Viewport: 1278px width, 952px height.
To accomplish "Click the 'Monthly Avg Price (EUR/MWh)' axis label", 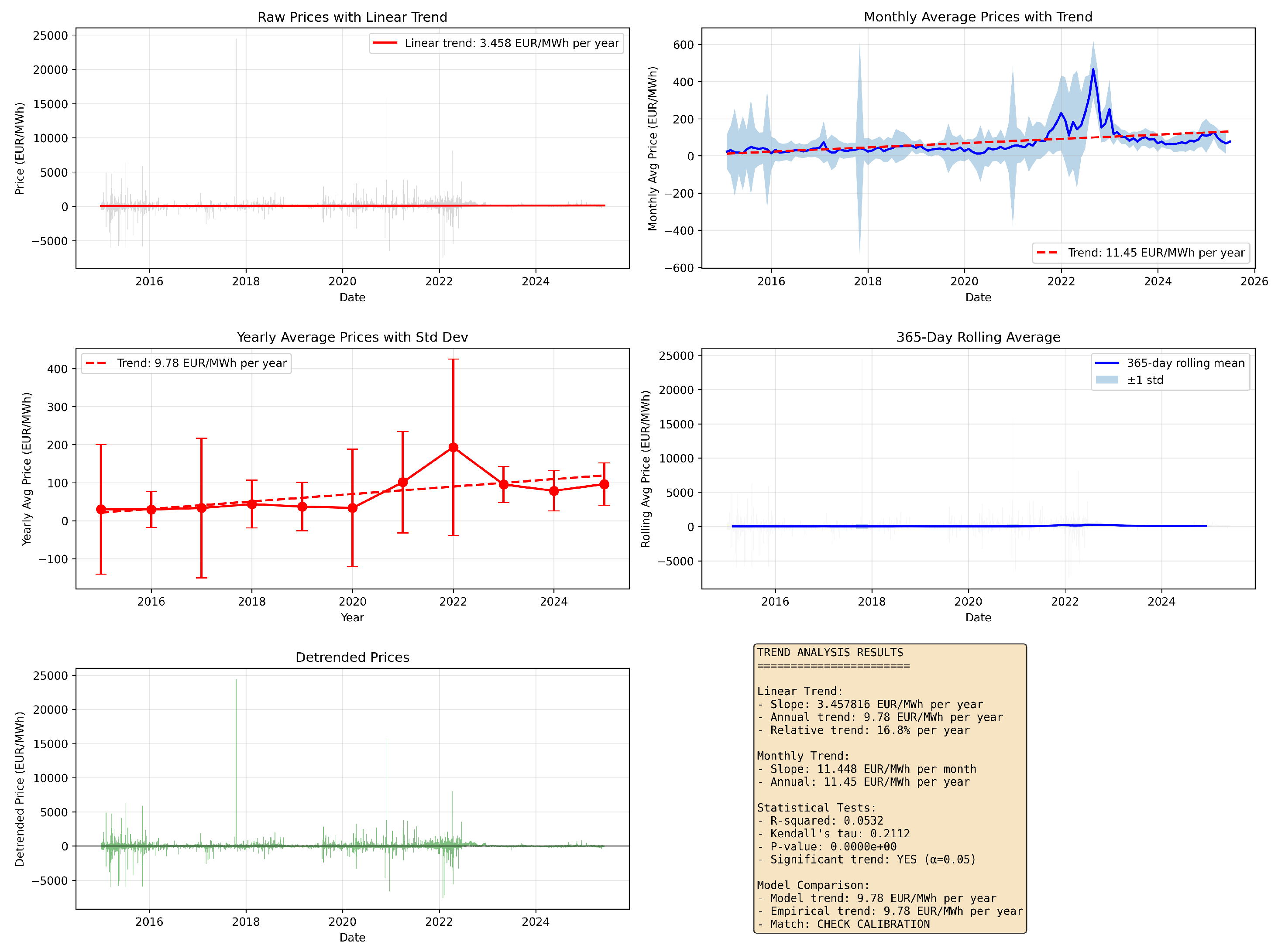I will click(653, 149).
